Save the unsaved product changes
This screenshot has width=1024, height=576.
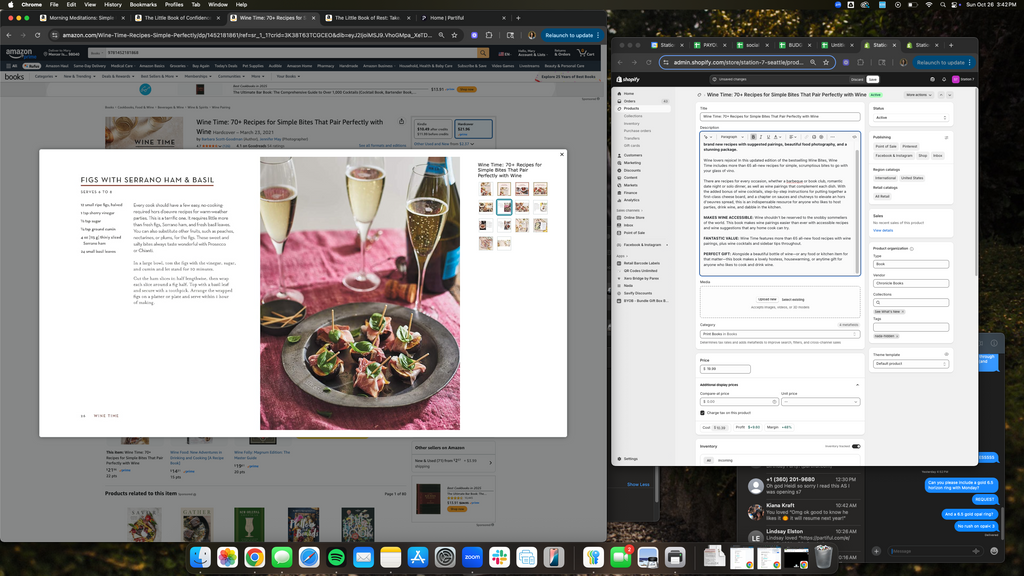tap(873, 79)
